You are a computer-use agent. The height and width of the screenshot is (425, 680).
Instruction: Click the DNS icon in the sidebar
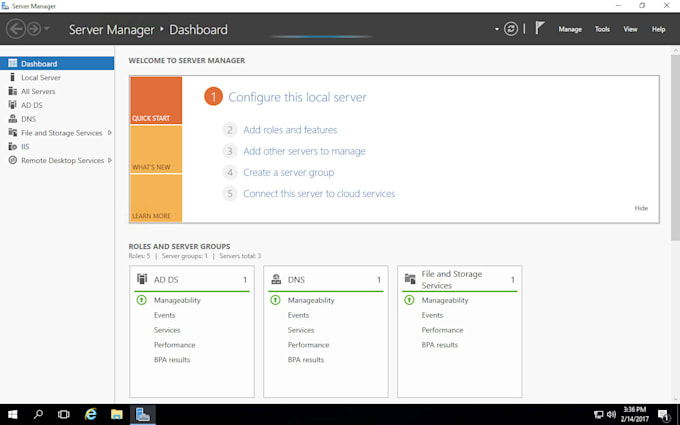click(13, 118)
